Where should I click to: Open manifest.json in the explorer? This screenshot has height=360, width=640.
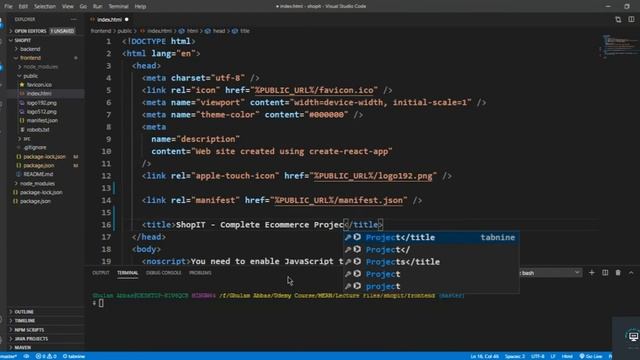coord(42,120)
